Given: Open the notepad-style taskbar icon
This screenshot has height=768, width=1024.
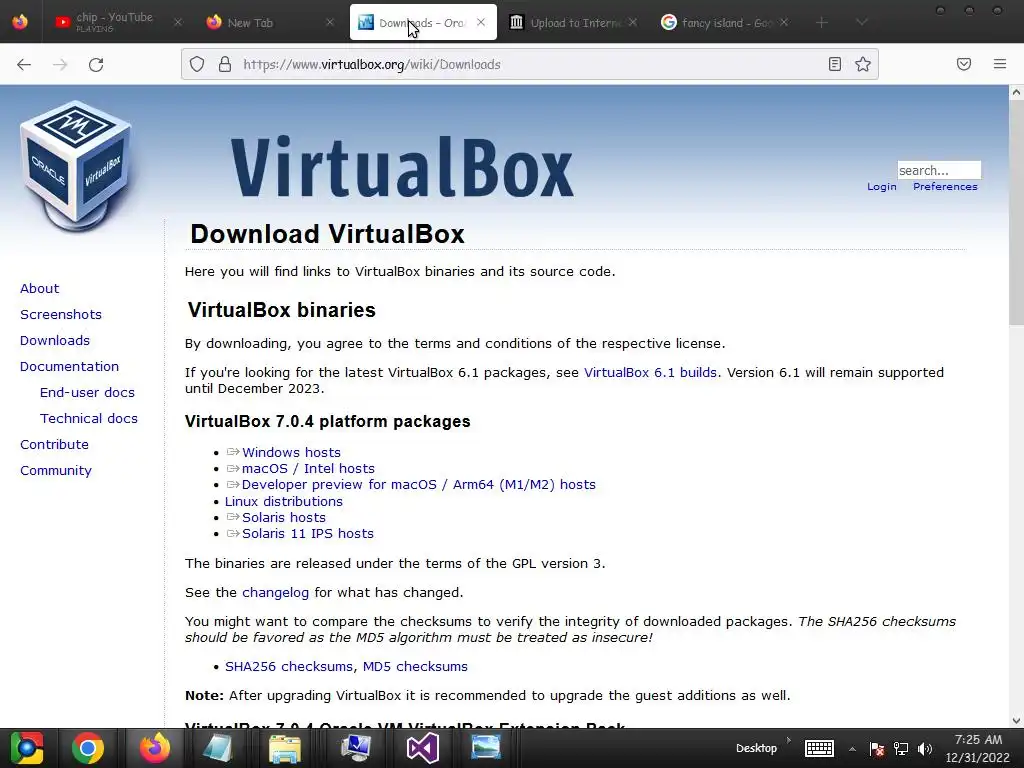Looking at the screenshot, I should (218, 748).
